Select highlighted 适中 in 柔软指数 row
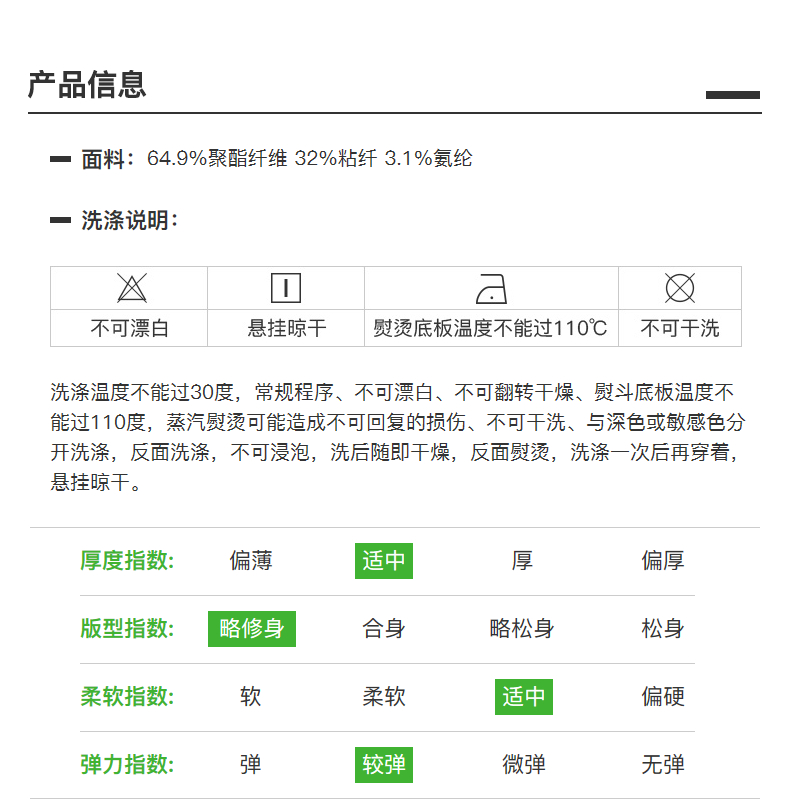This screenshot has width=790, height=799. coord(524,697)
